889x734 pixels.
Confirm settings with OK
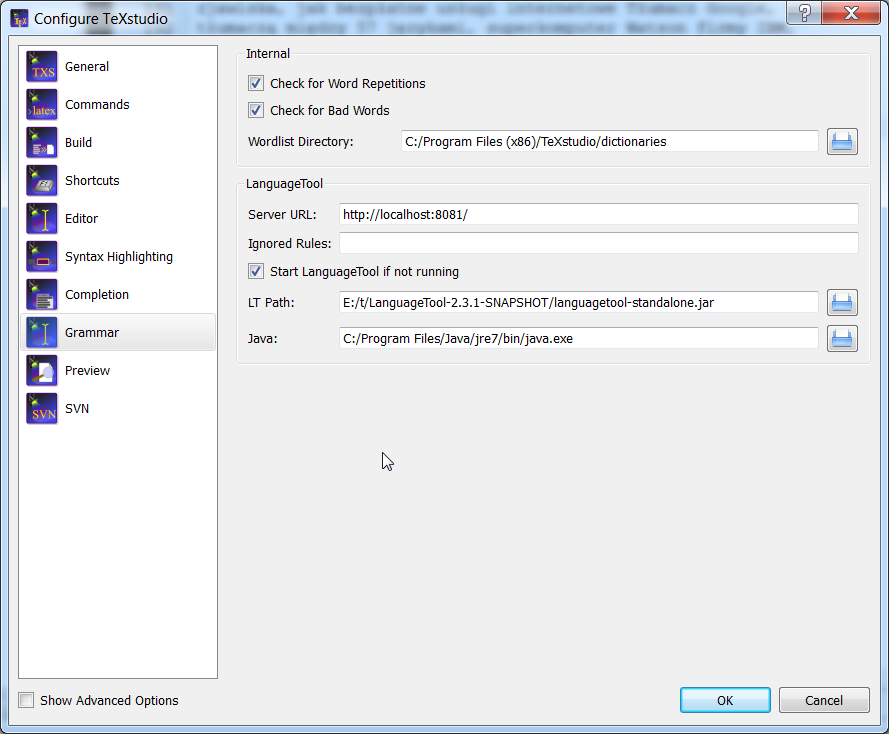[725, 700]
